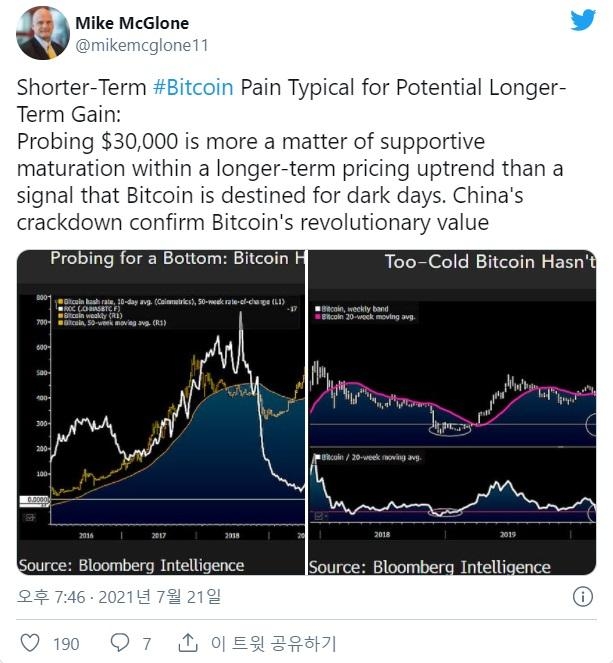Click the 190 likes count
Screen dimensions: 613x663
[66, 644]
